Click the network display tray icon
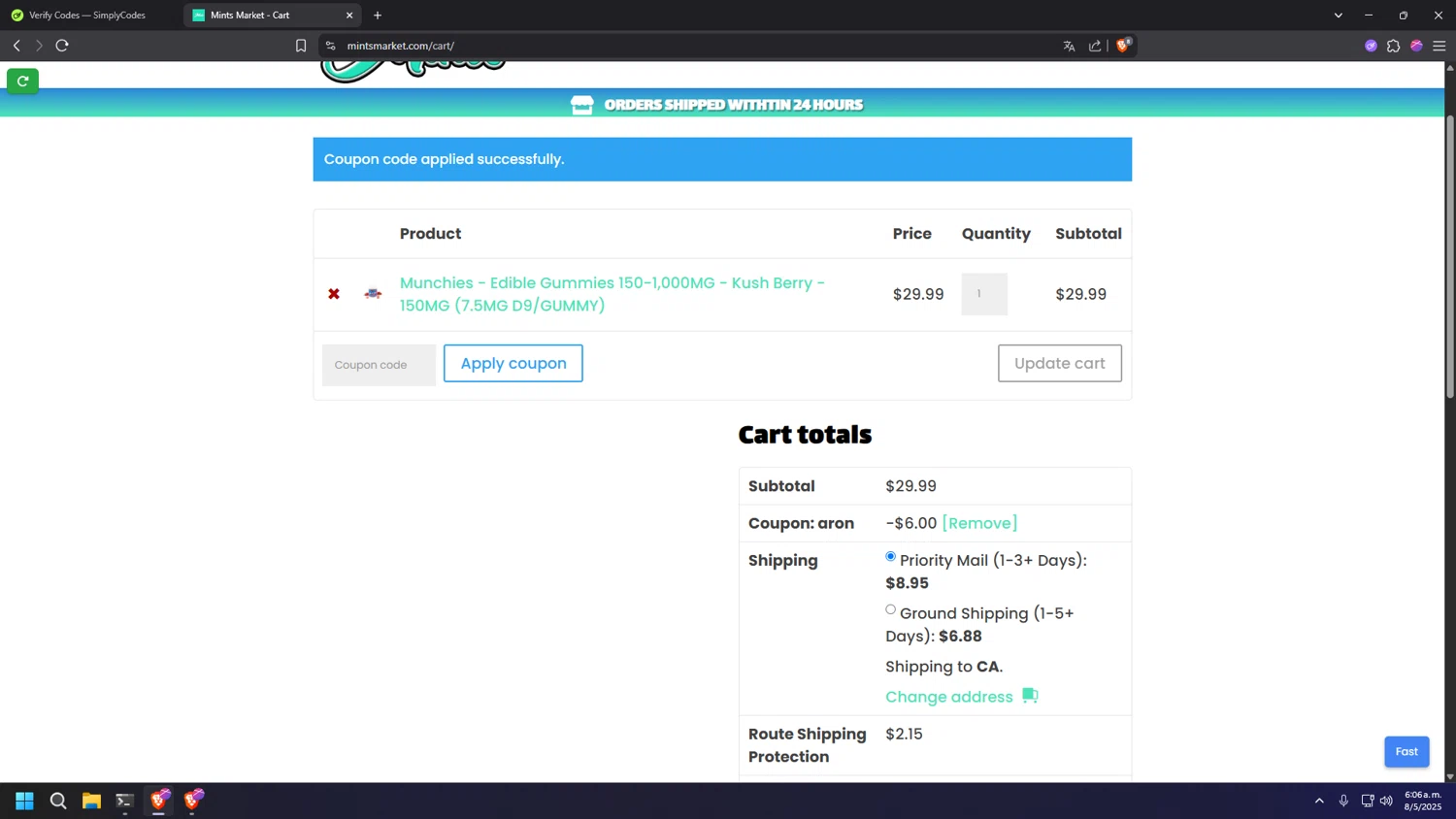The height and width of the screenshot is (819, 1456). click(1367, 801)
